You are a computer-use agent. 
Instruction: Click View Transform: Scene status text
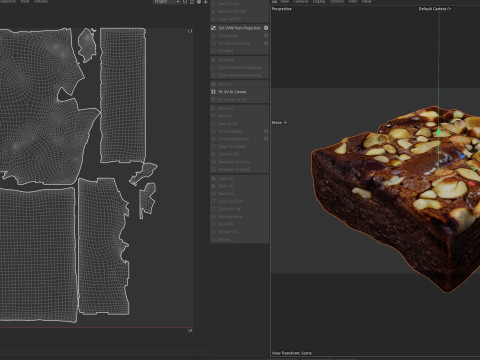292,353
